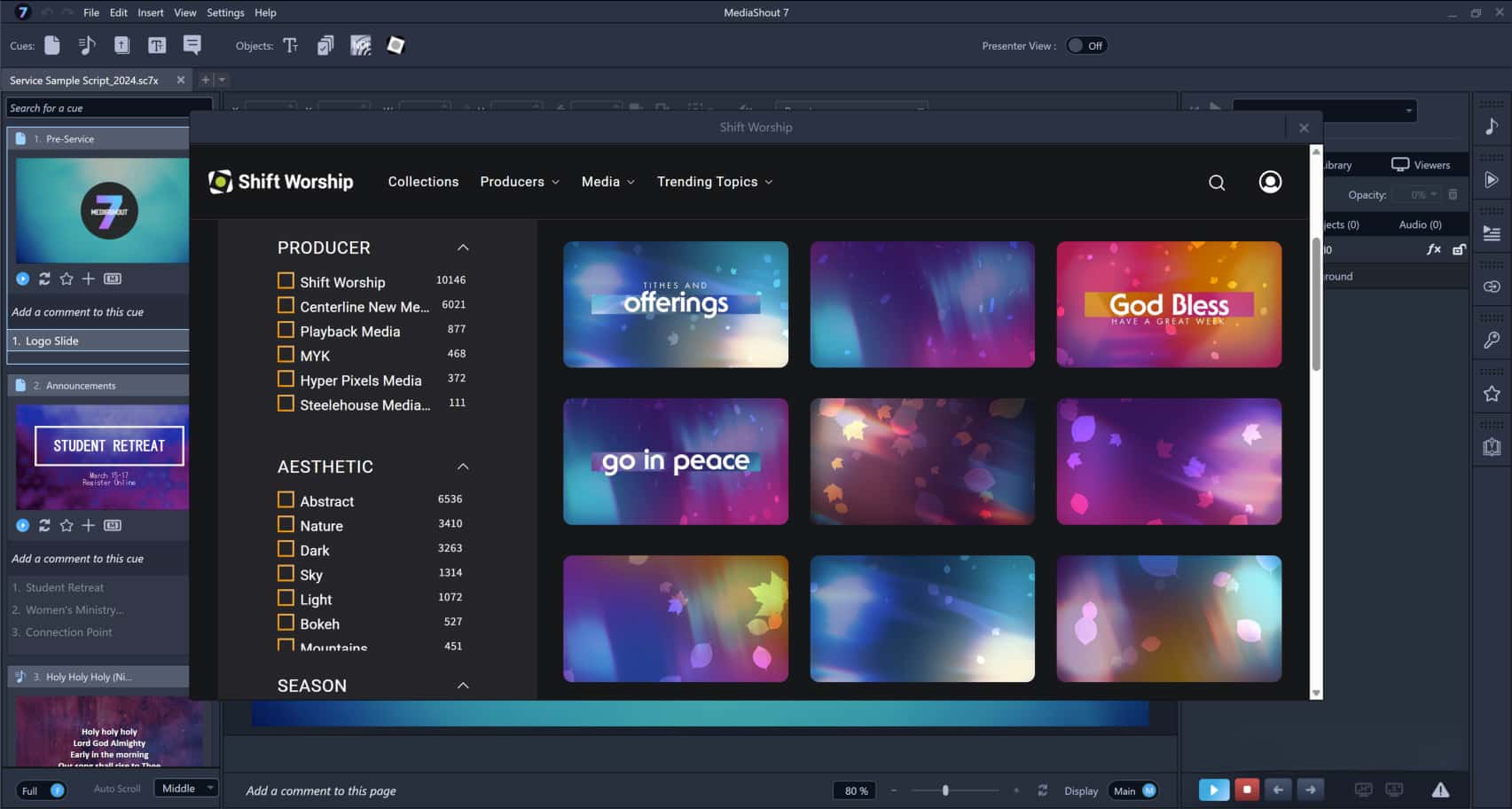The width and height of the screenshot is (1512, 809).
Task: Check the Shift Worship producer checkbox
Action: (x=286, y=281)
